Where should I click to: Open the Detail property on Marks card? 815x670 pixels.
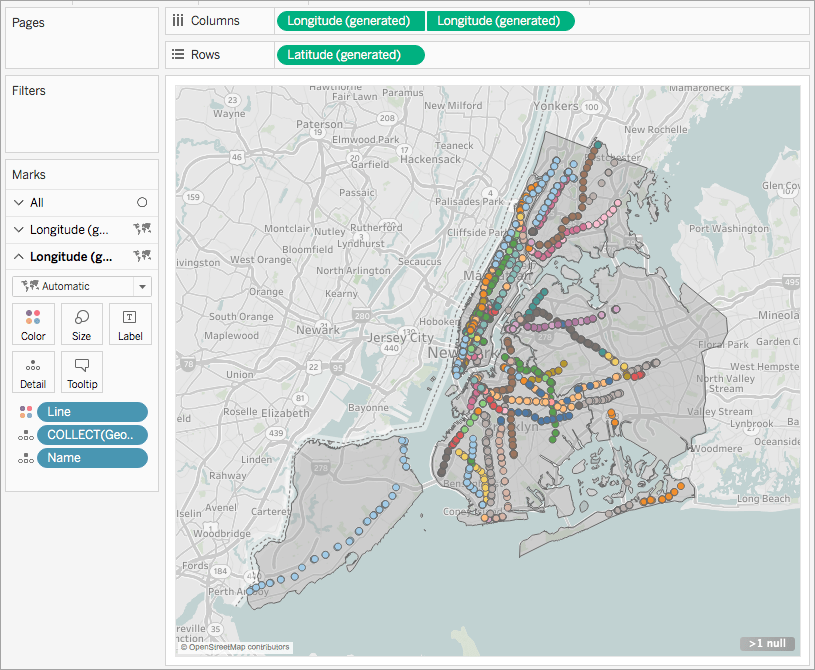click(33, 371)
